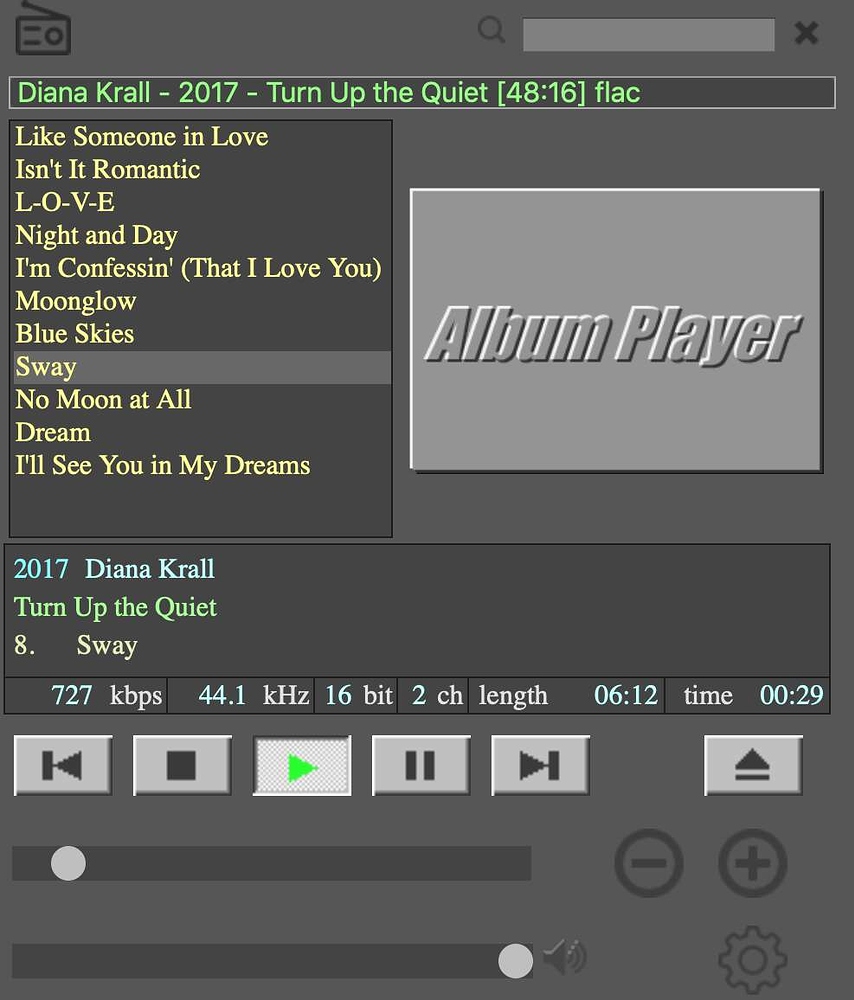Click the elapsed time "00:29" display

[791, 695]
